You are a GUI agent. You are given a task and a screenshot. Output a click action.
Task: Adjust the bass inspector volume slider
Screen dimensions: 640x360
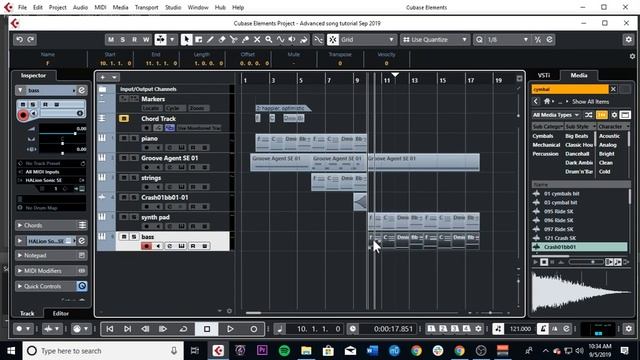coord(63,133)
